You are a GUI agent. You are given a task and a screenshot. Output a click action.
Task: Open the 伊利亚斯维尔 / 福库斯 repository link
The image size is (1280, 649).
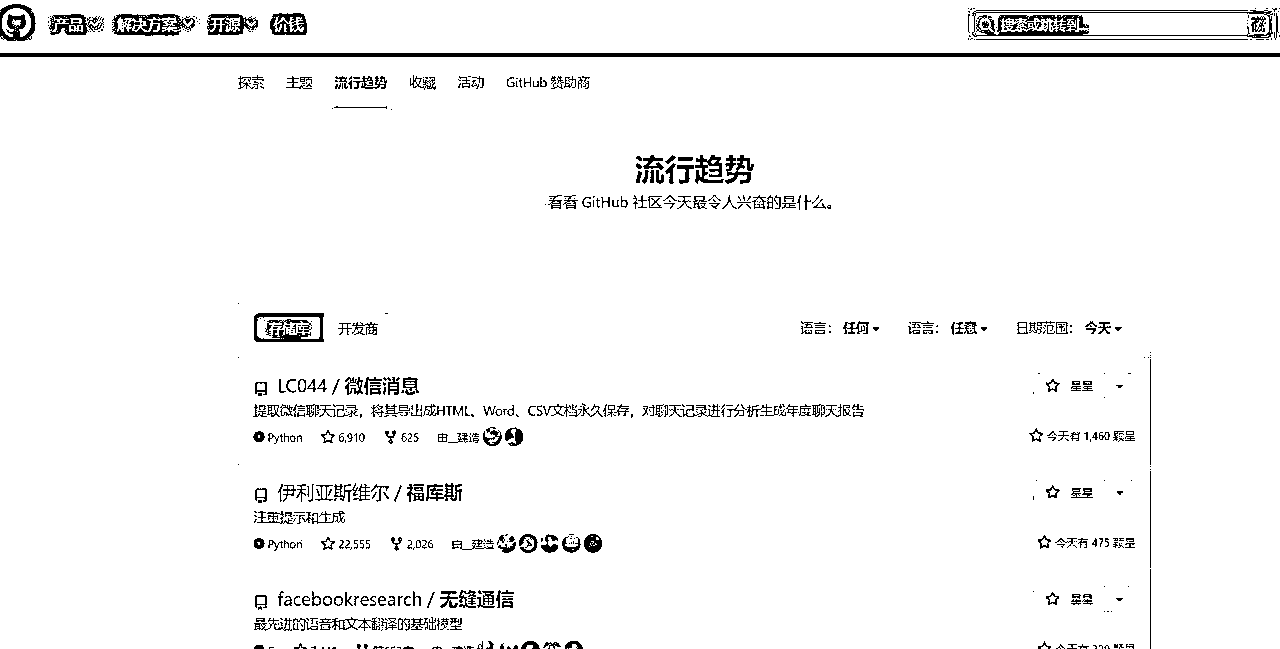click(x=370, y=493)
